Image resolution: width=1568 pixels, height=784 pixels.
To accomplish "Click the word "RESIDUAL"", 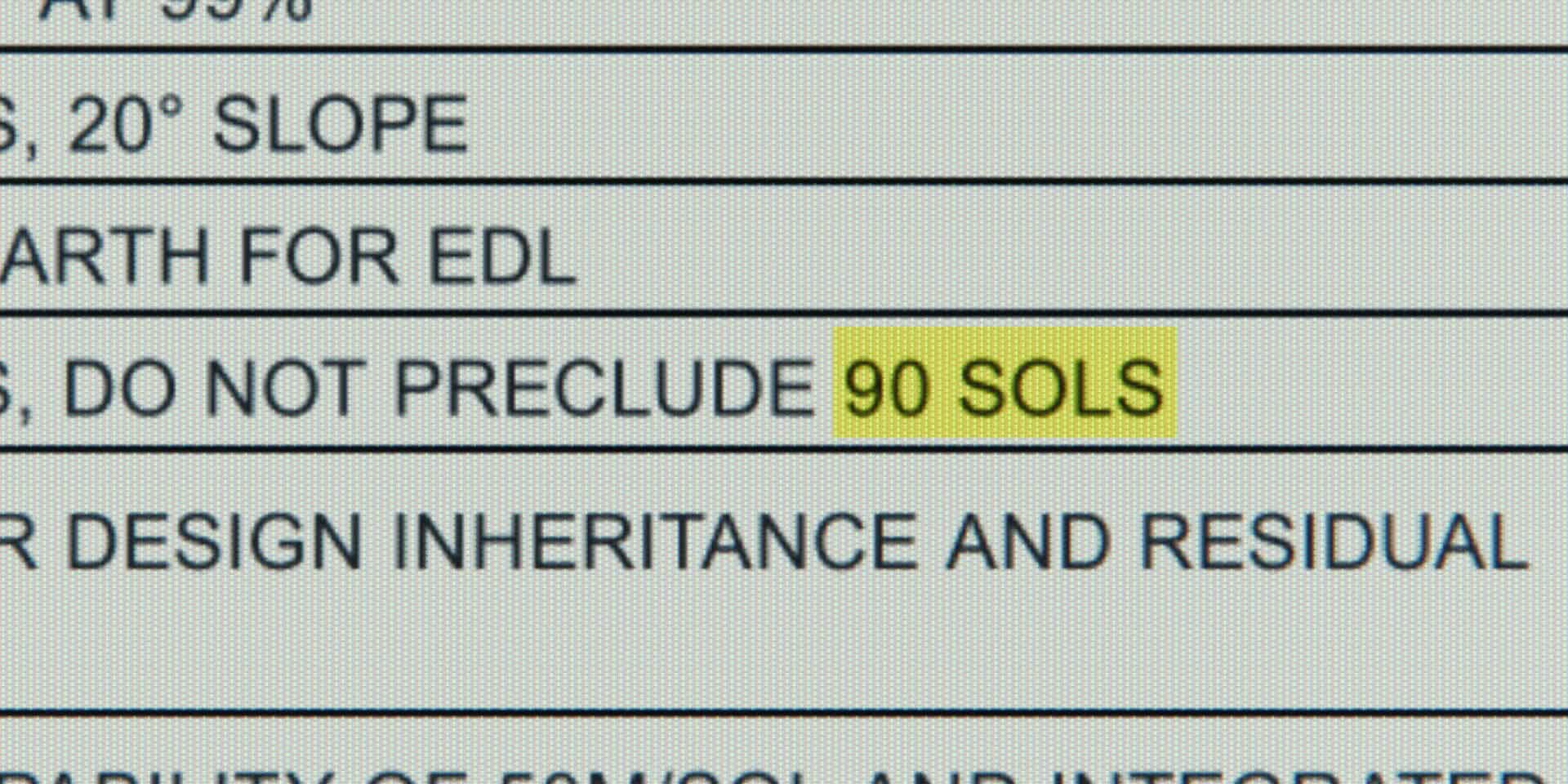I will 1333,541.
